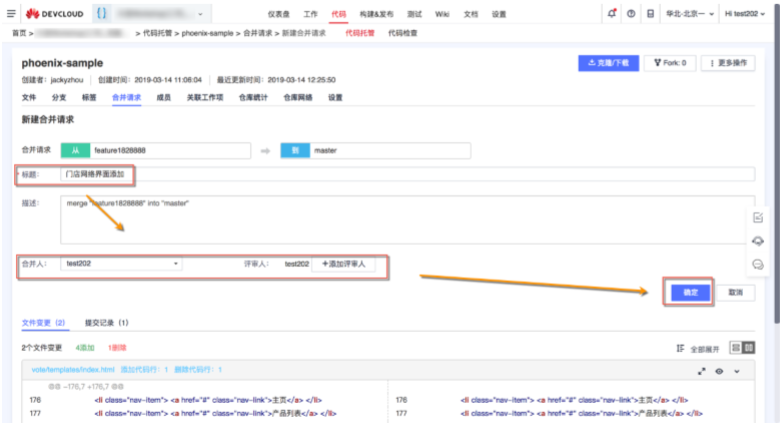Open 设置 in the top navigation

(499, 14)
